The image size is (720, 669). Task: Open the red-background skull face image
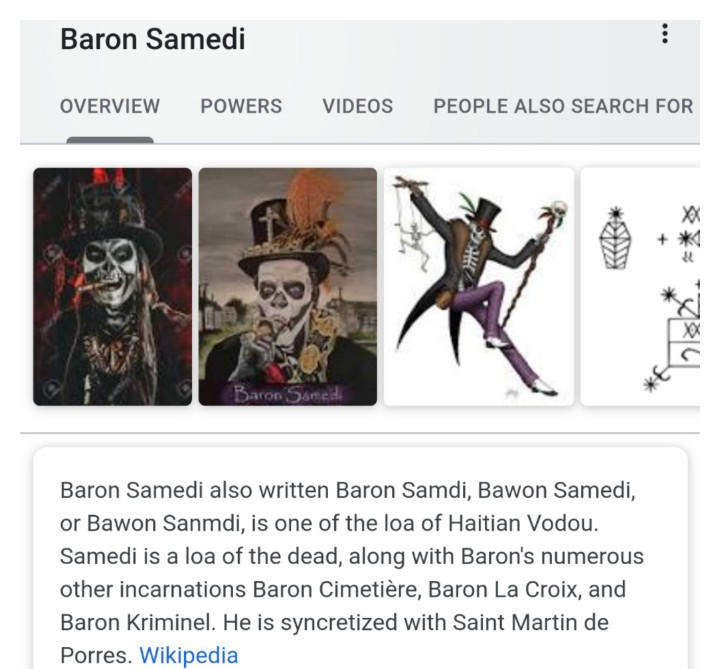pyautogui.click(x=112, y=286)
